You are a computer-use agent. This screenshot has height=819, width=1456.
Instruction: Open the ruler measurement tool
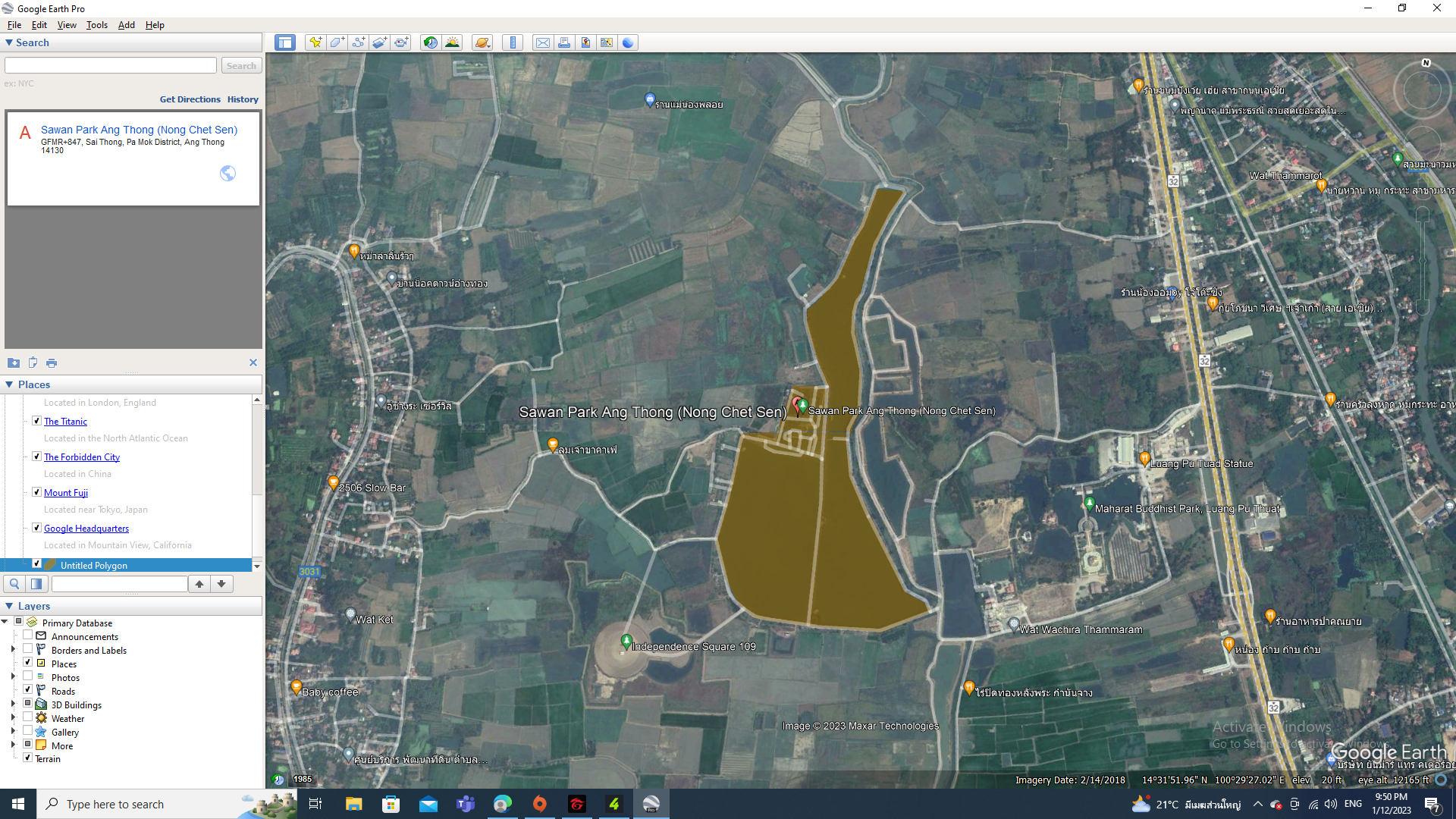tap(513, 42)
